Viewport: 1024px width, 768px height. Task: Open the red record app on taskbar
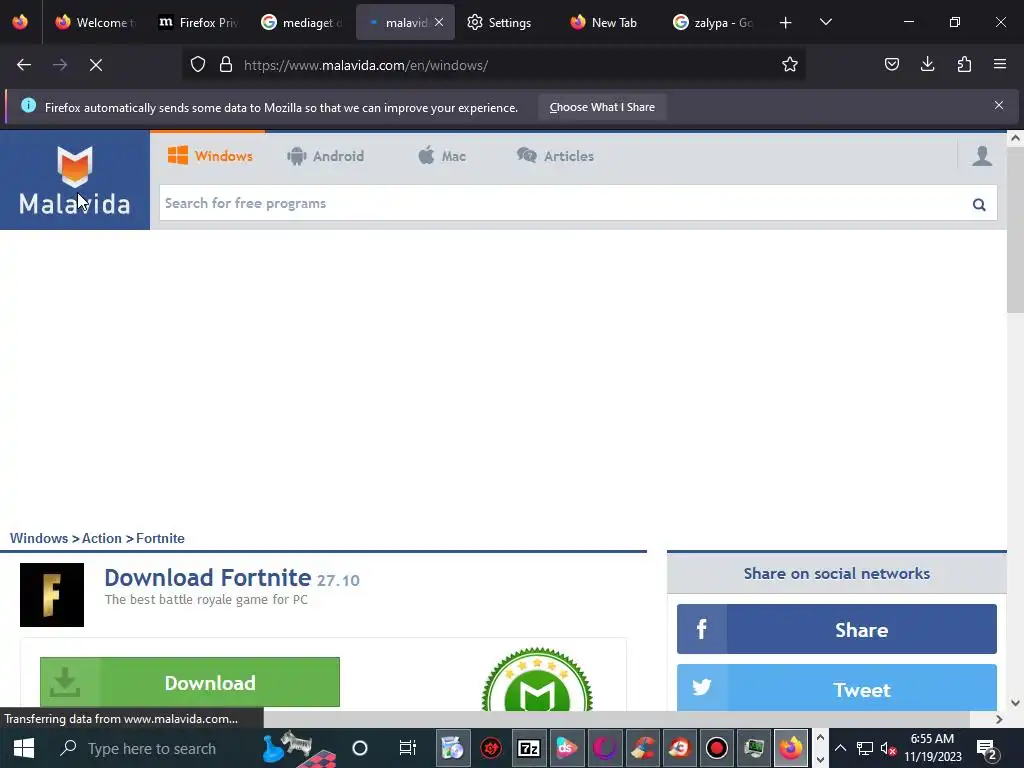tap(716, 748)
